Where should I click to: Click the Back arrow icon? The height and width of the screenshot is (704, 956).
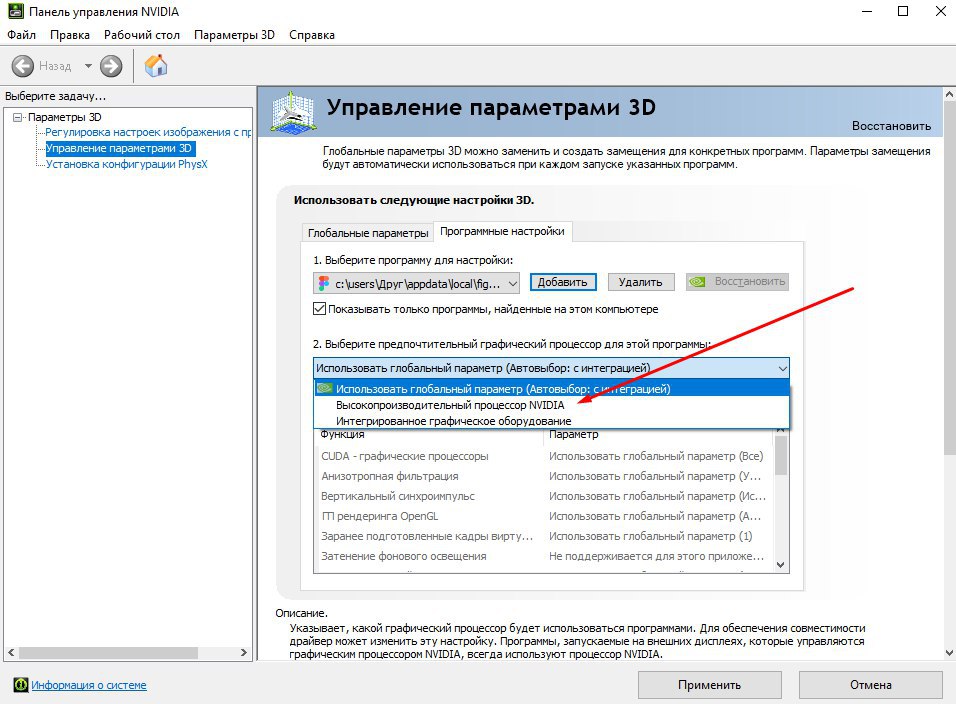[23, 66]
